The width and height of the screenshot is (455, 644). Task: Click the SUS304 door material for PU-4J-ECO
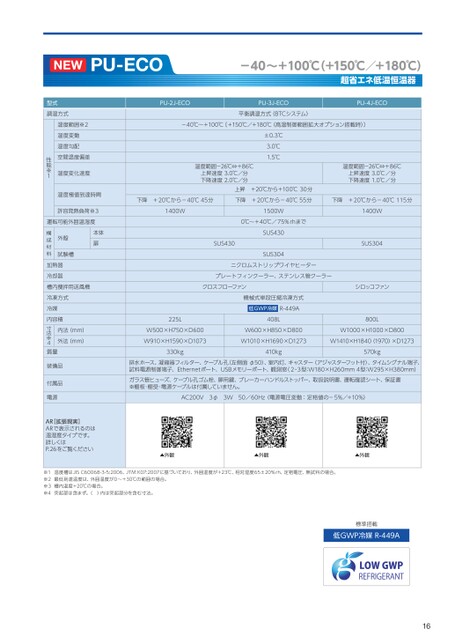point(372,244)
